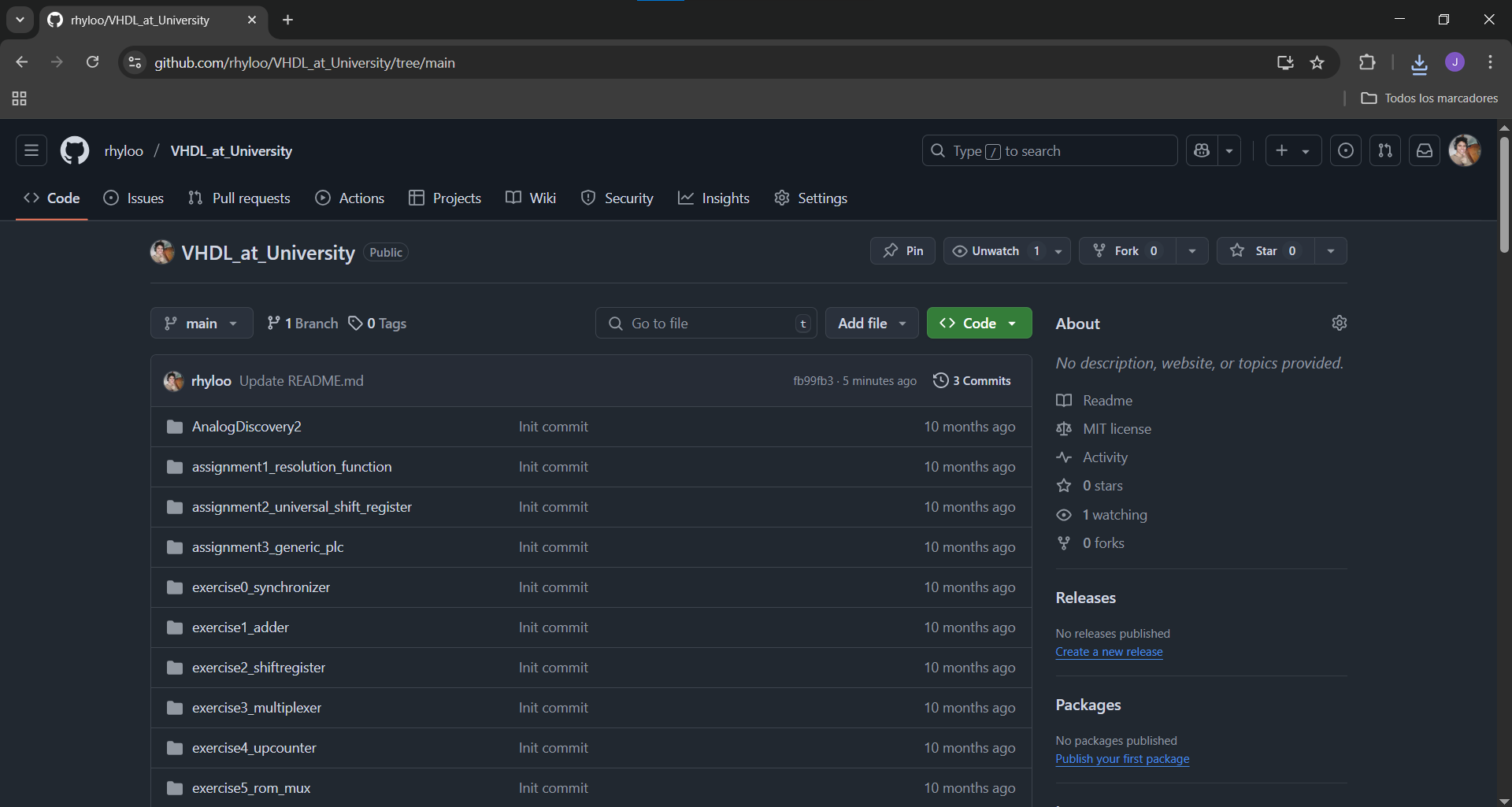Switch to the Insights tab
Viewport: 1512px width, 807px height.
click(713, 198)
